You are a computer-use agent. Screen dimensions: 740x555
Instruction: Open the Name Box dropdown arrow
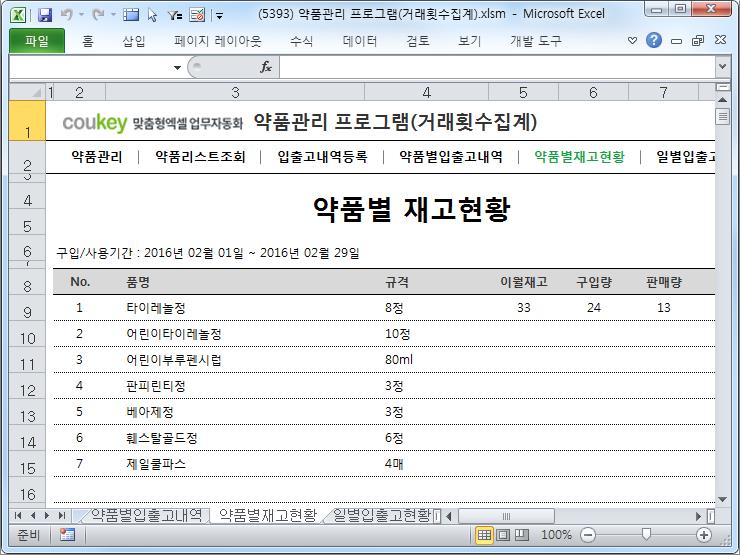177,67
